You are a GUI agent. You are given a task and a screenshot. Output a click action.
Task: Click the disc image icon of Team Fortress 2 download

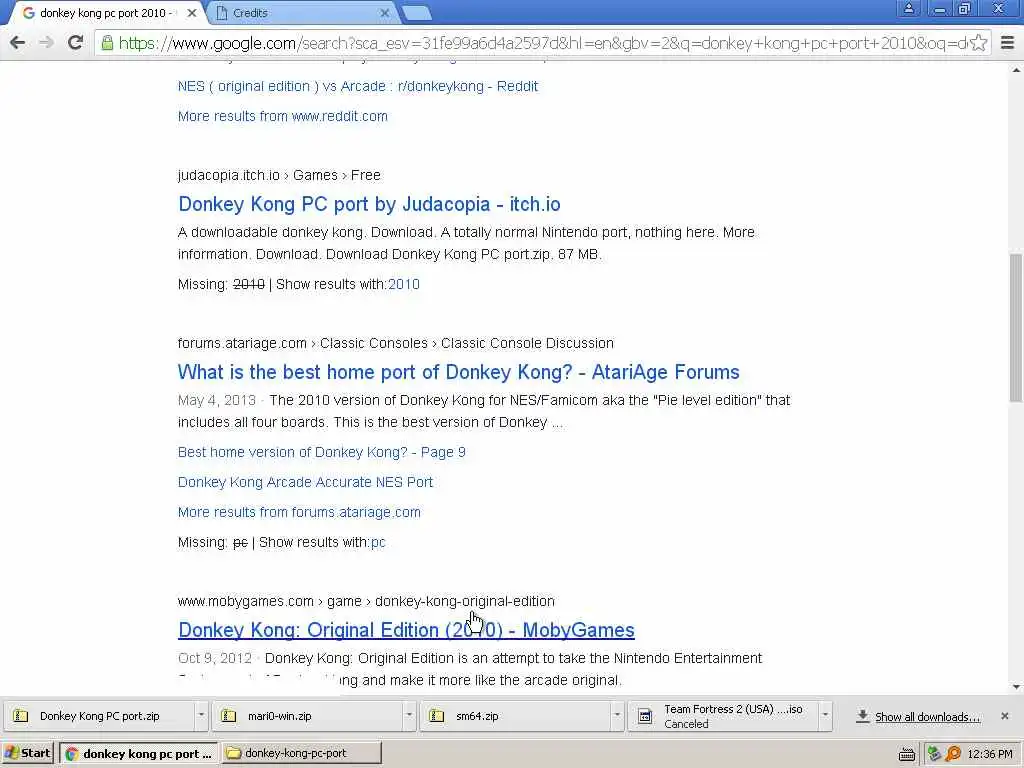(645, 716)
